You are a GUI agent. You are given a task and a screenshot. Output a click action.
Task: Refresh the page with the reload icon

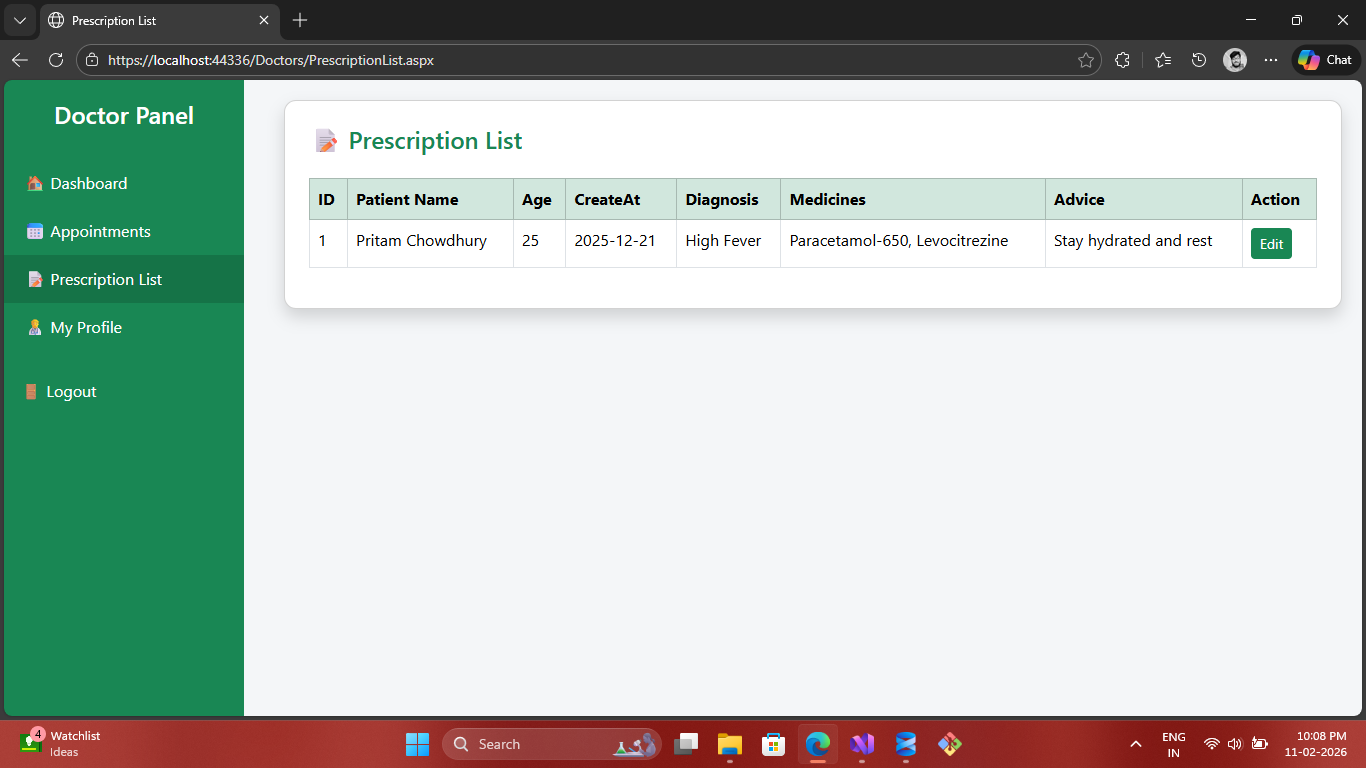(x=56, y=60)
